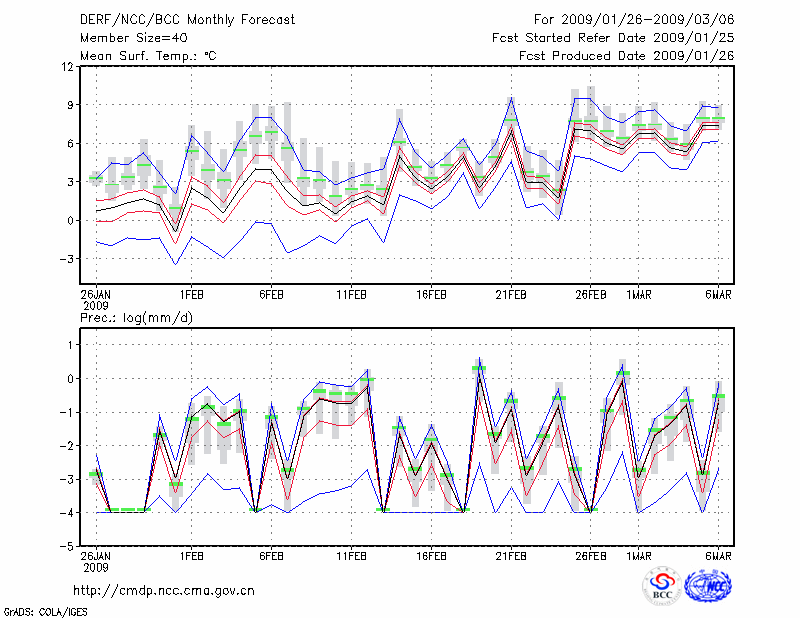Click 11FEB on precipitation chart axis

pyautogui.click(x=351, y=555)
